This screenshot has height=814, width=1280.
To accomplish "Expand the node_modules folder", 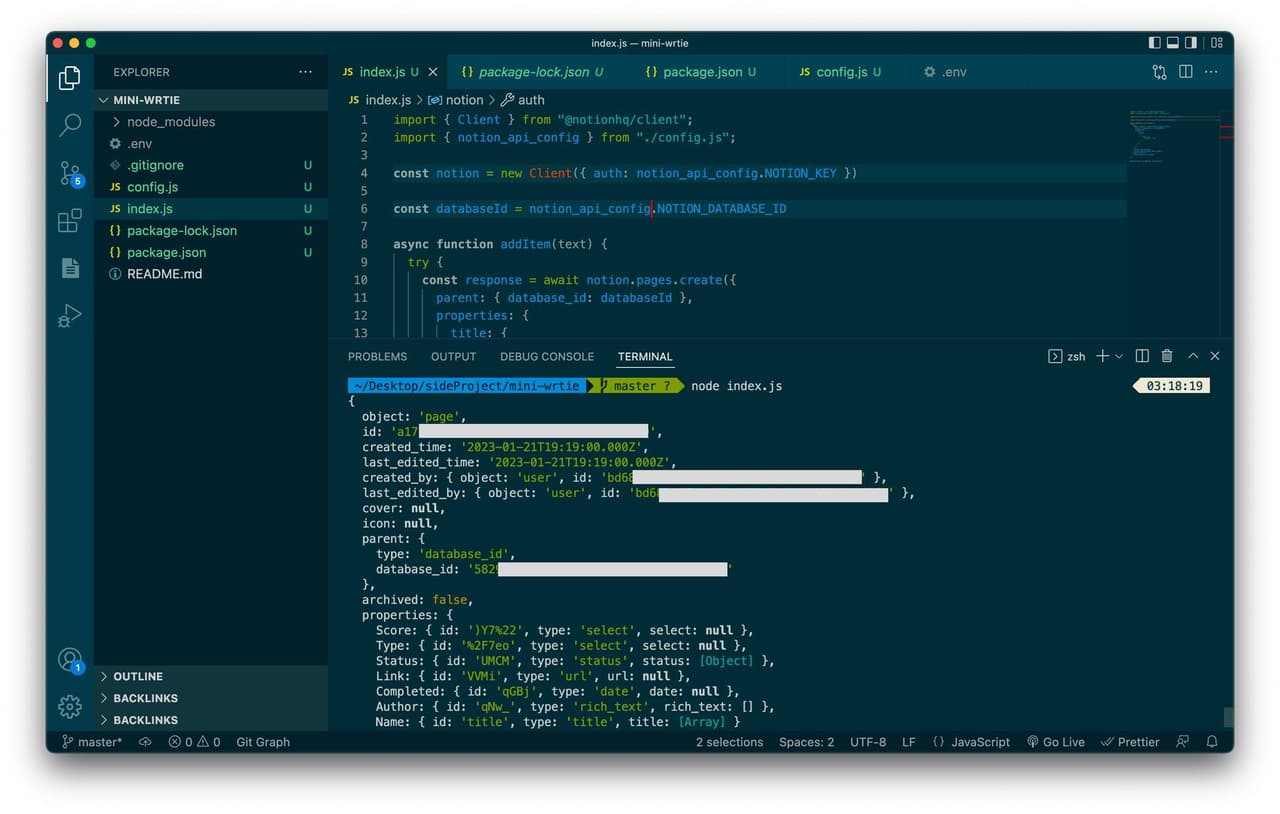I will pos(170,122).
